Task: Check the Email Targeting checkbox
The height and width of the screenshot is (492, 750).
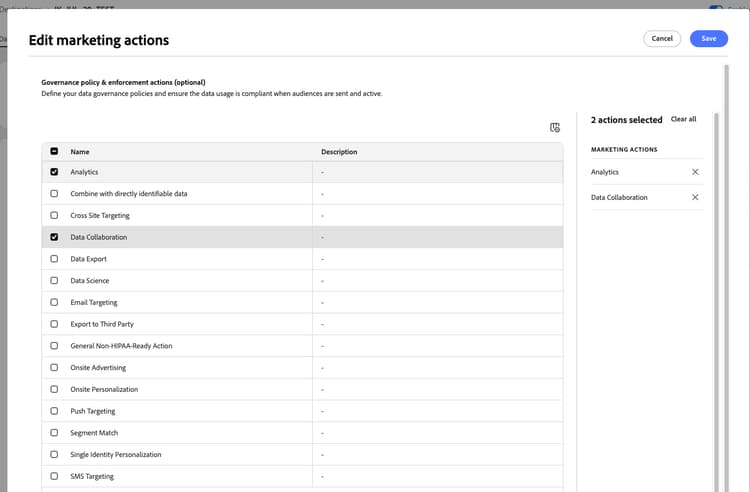Action: 54,302
